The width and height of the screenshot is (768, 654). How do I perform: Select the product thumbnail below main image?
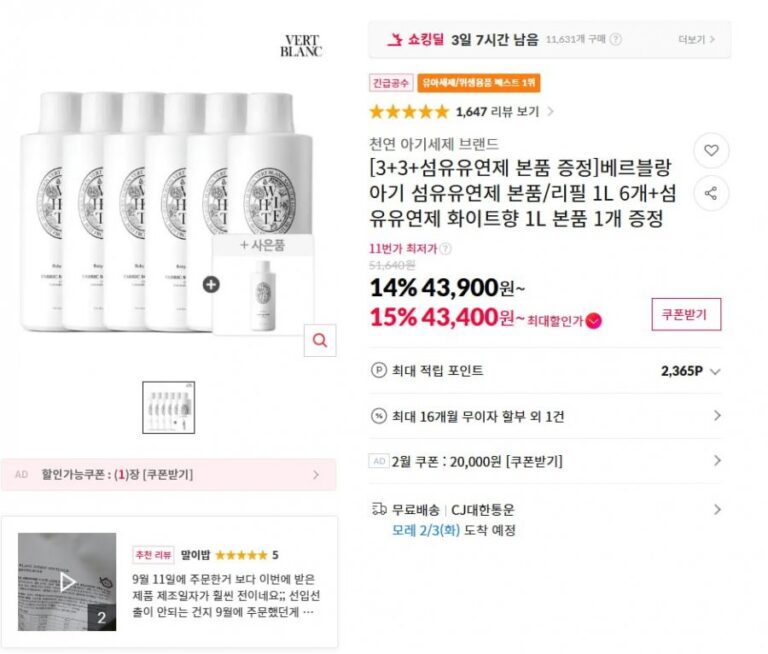tap(168, 407)
